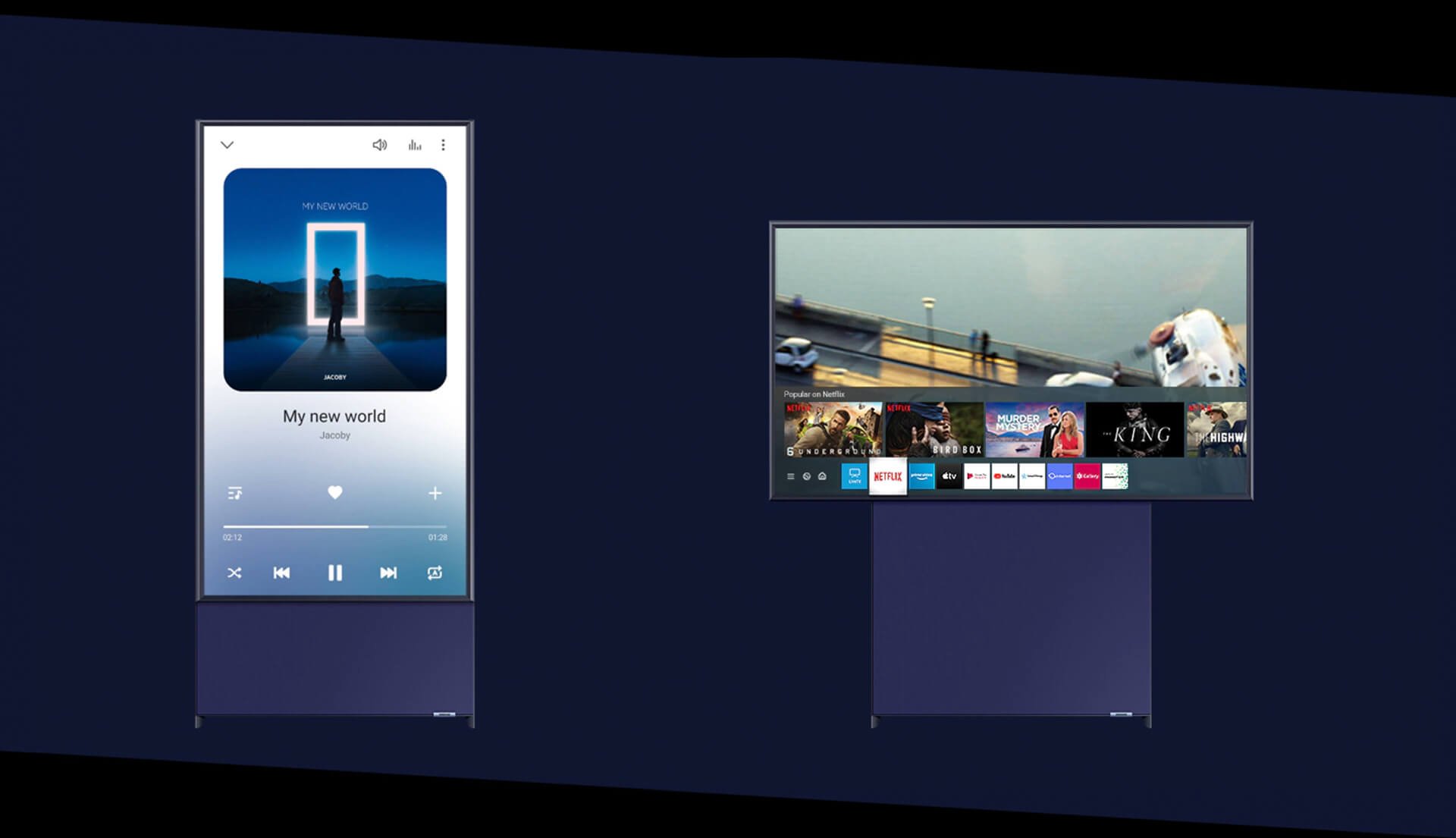Screen dimensions: 1456x838
Task: Collapse the music player with the down chevron
Action: 227,145
